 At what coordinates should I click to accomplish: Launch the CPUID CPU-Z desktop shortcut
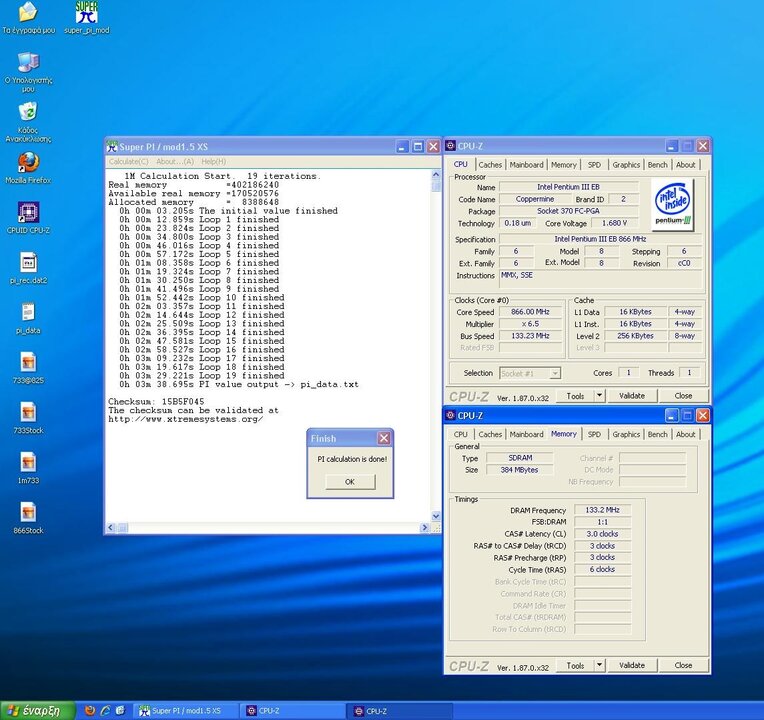pyautogui.click(x=28, y=218)
